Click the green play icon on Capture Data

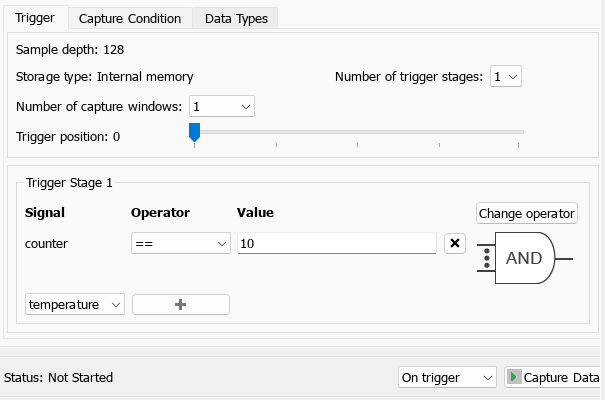point(514,377)
